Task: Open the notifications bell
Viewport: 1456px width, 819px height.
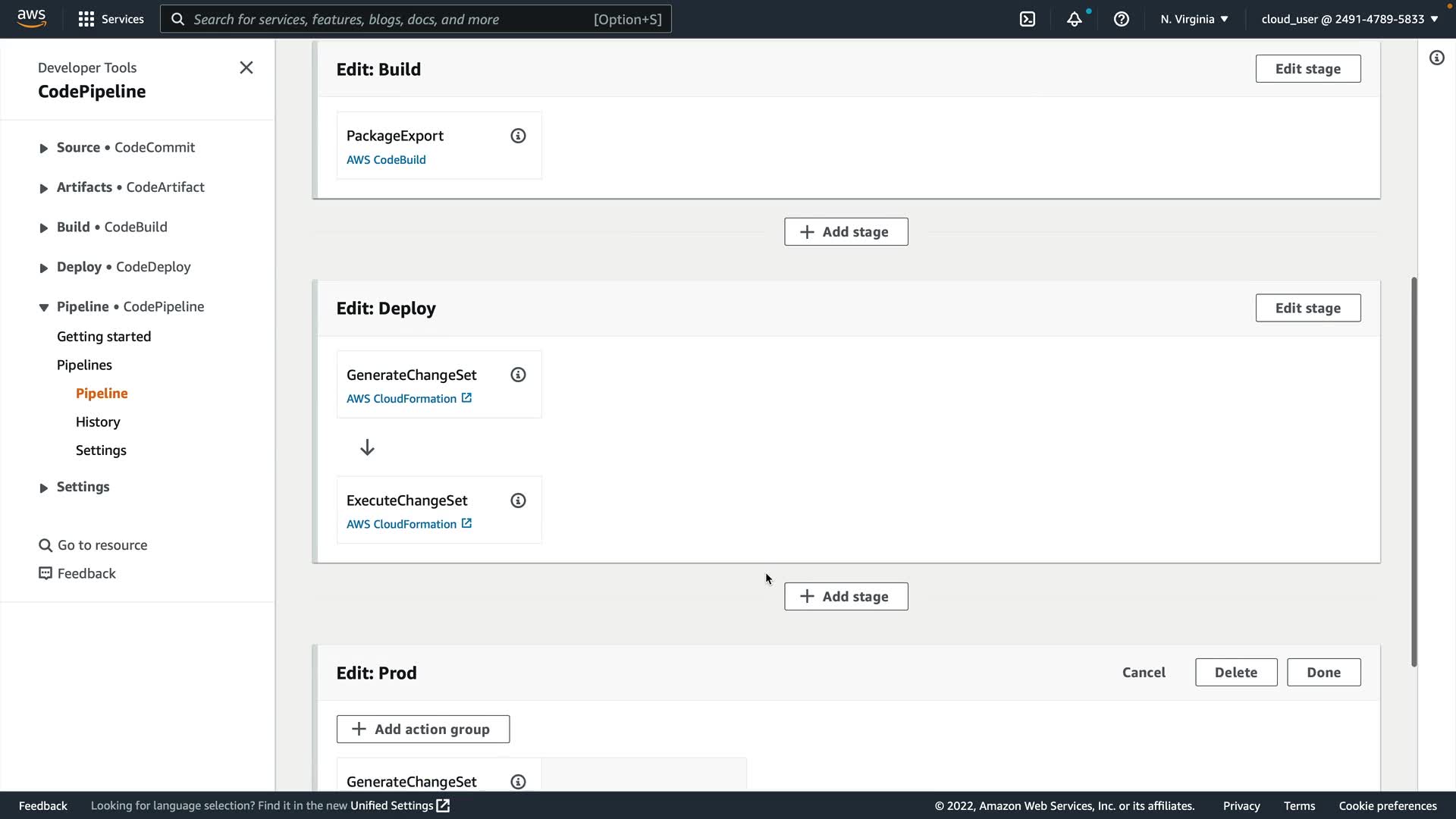Action: (1074, 19)
